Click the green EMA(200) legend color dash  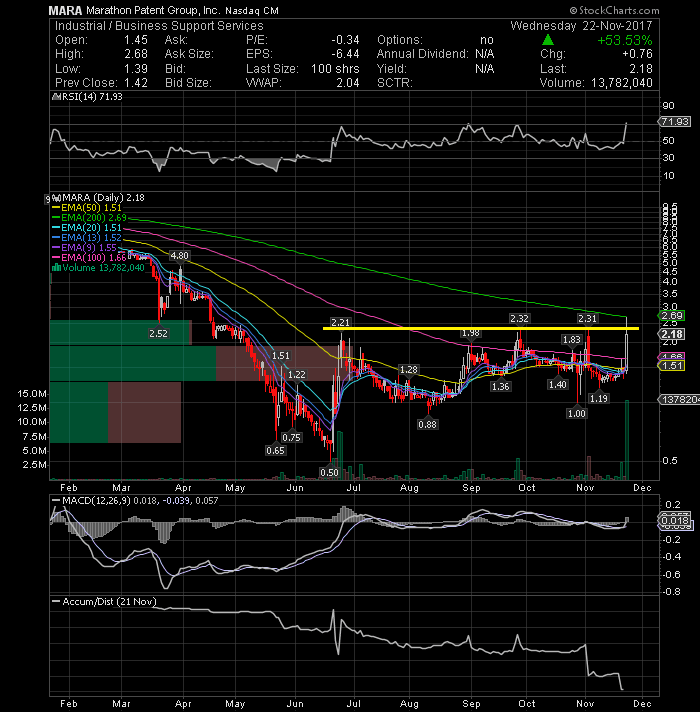tap(56, 218)
